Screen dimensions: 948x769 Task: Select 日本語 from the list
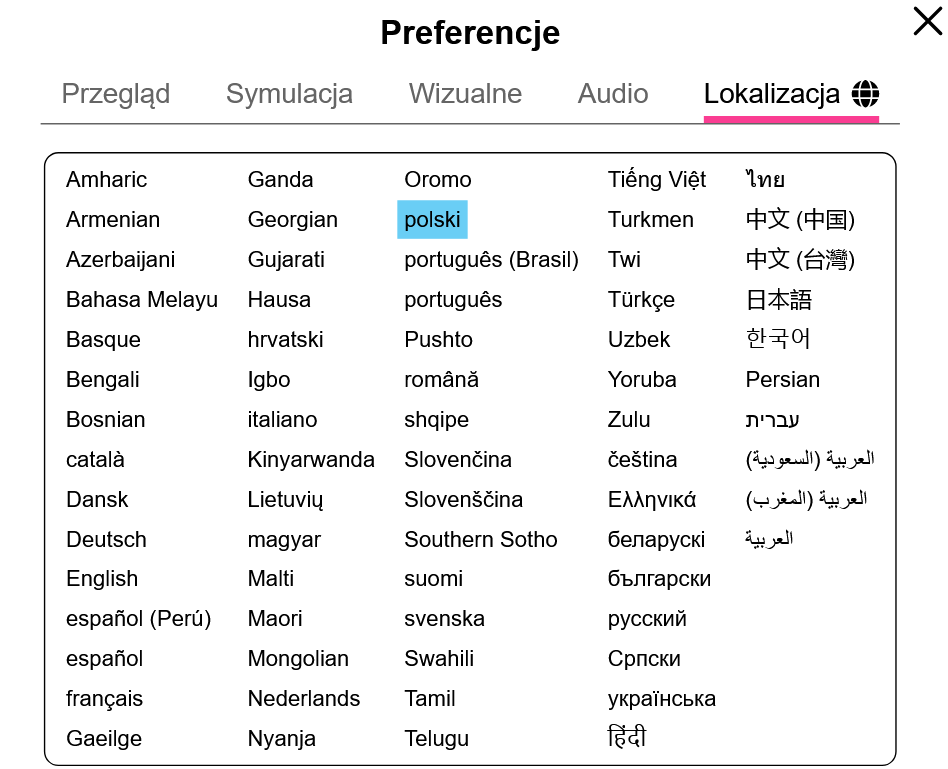778,300
